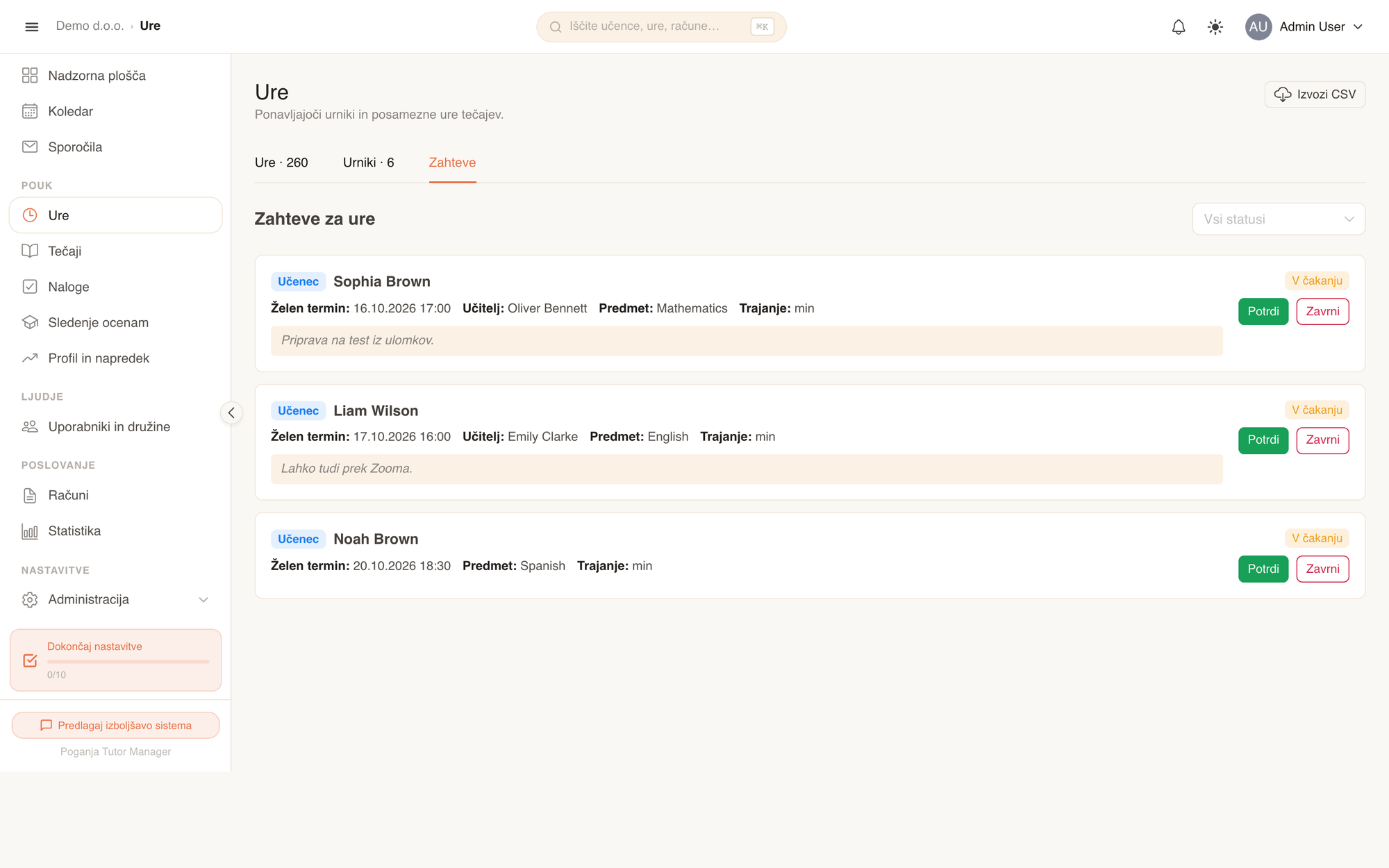Confirm Liam Wilson's request with Potrdi

click(x=1263, y=440)
